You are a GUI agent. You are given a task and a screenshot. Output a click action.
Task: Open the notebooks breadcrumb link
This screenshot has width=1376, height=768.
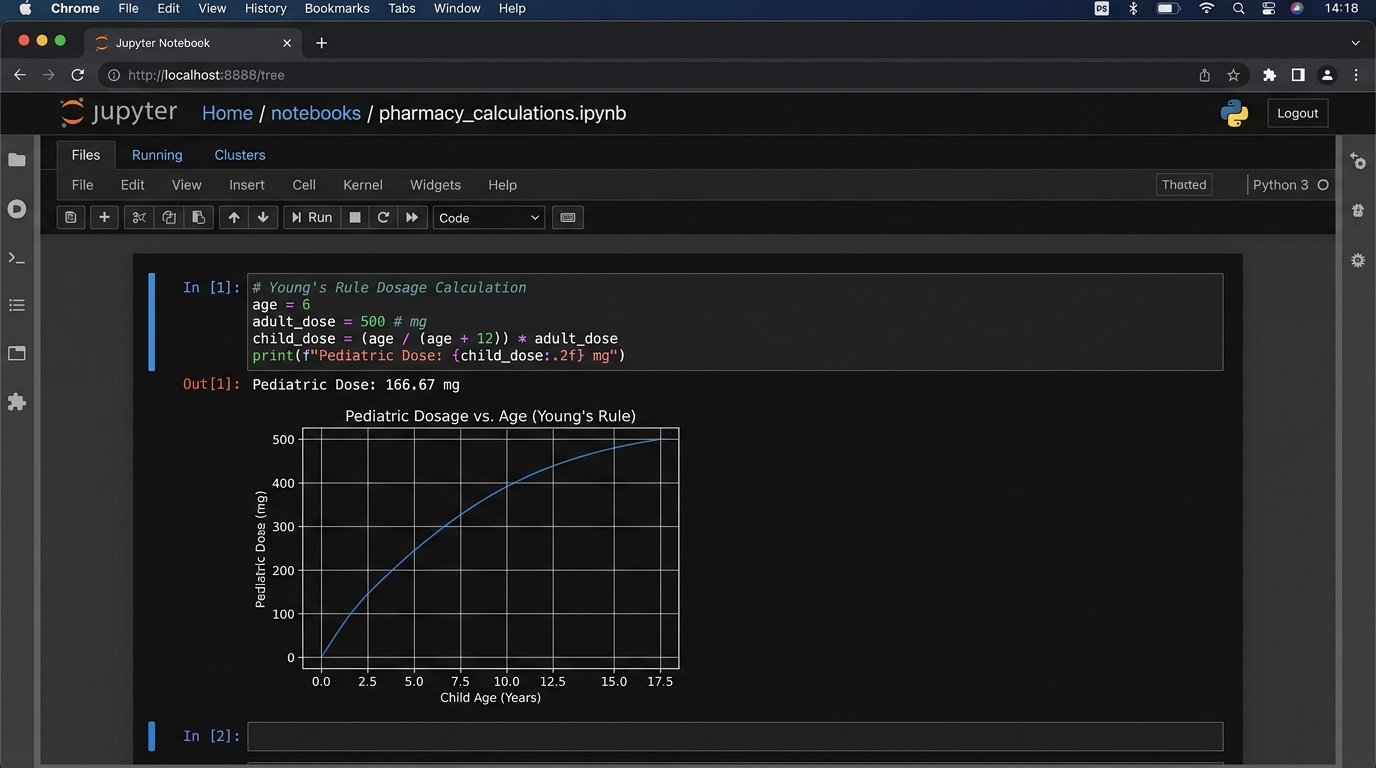click(x=316, y=113)
